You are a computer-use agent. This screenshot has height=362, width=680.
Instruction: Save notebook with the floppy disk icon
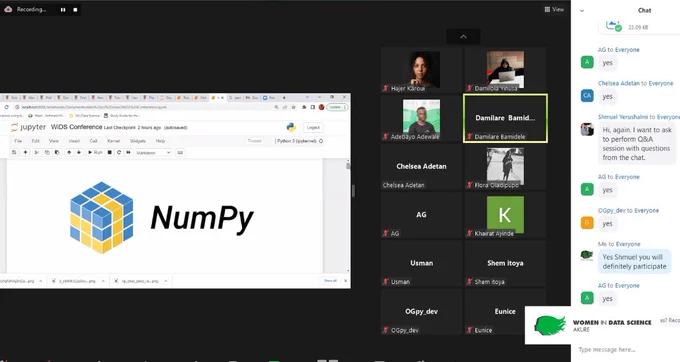click(14, 153)
